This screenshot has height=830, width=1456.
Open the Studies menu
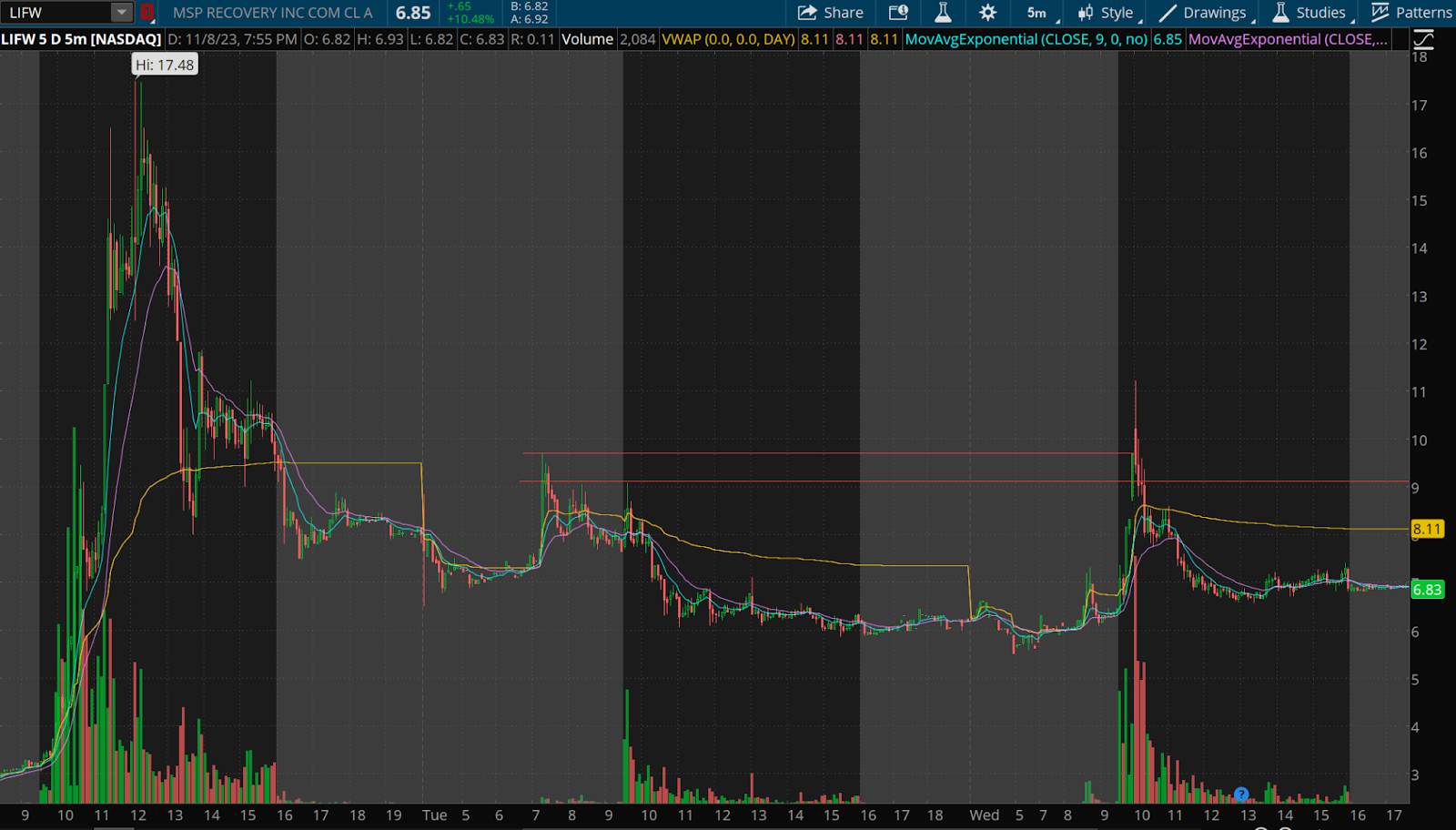tap(1311, 13)
